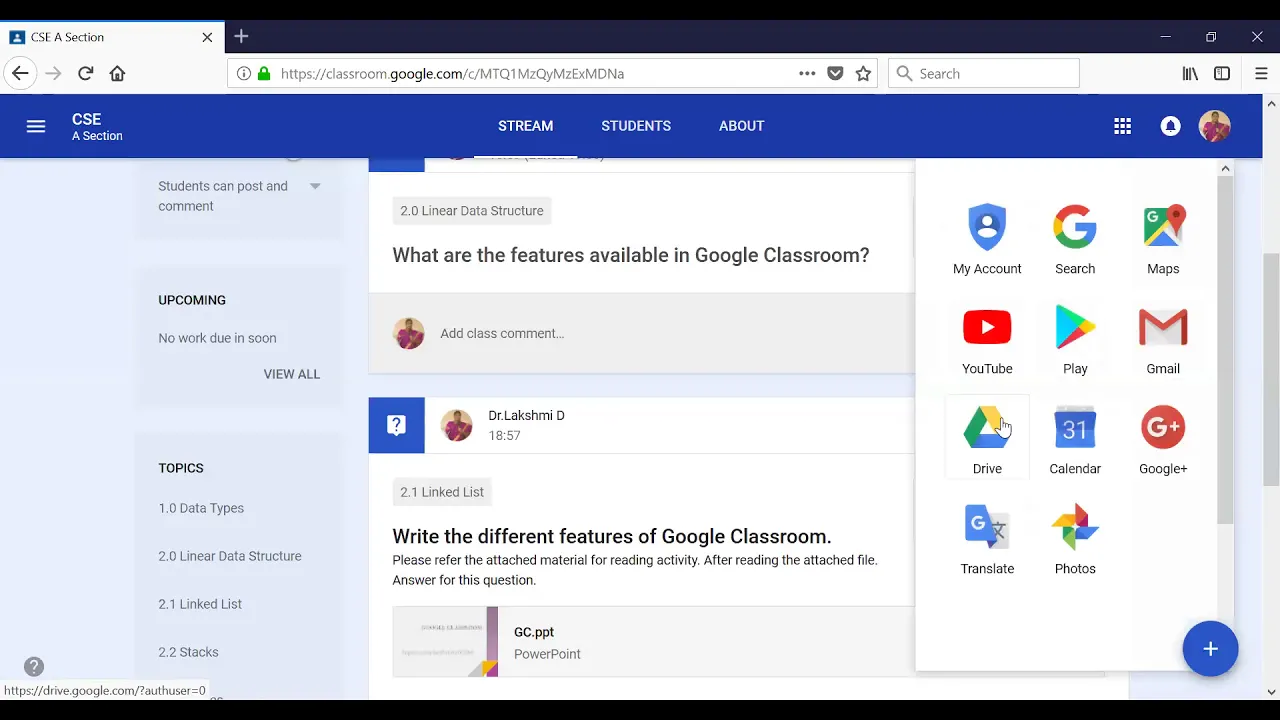Open Photos from the apps grid
Screen dimensions: 1280x720
[x=1075, y=540]
